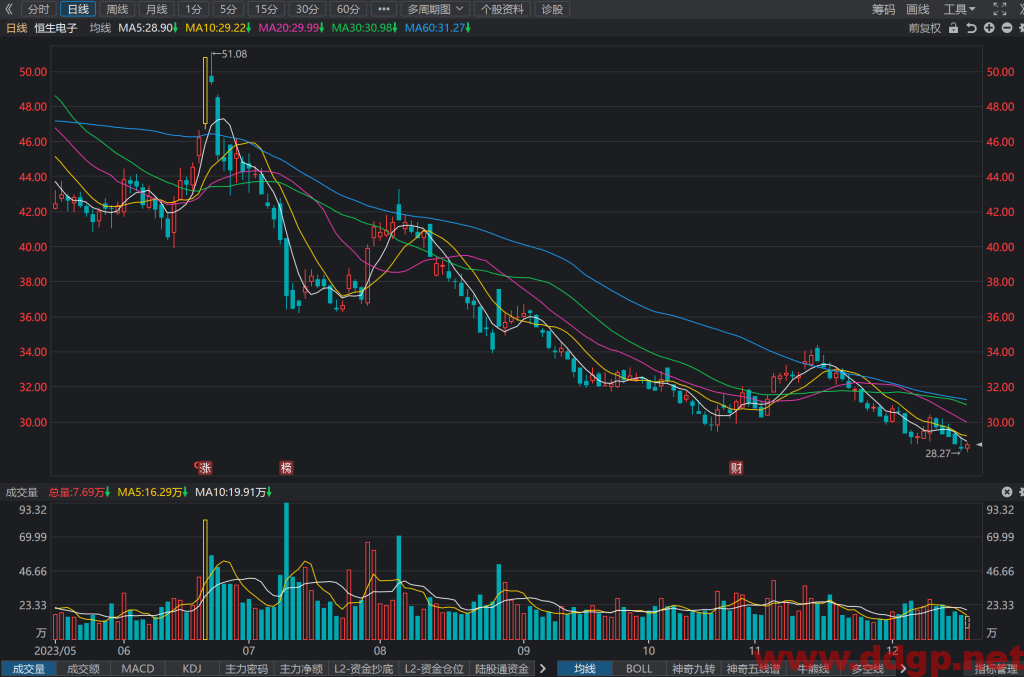Screen dimensions: 1024x677
Task: Select 陆股通资金 indicator tab
Action: (502, 669)
